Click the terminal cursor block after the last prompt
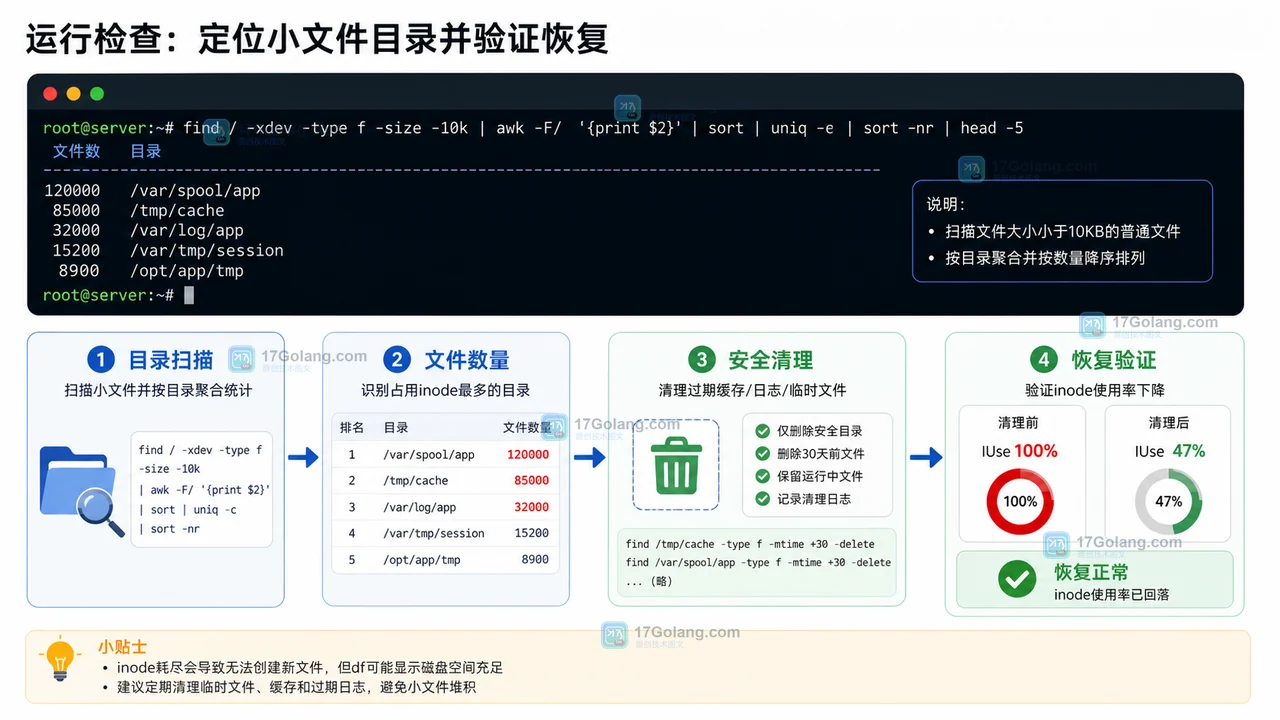 pyautogui.click(x=189, y=295)
